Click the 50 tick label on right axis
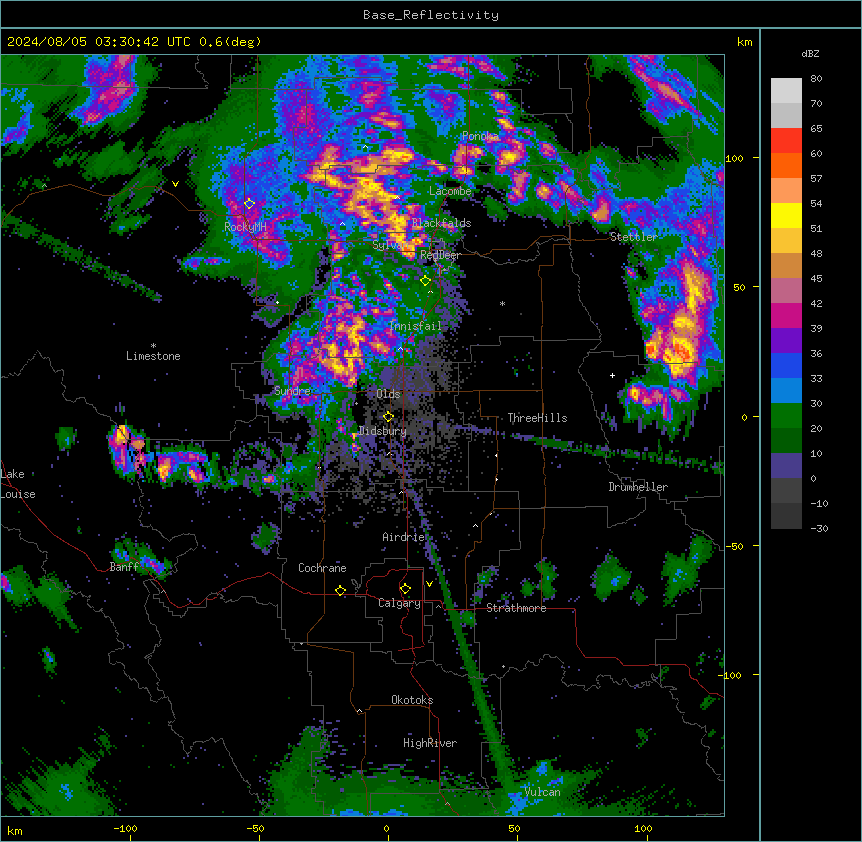Screen dimensions: 862x842 click(x=739, y=287)
